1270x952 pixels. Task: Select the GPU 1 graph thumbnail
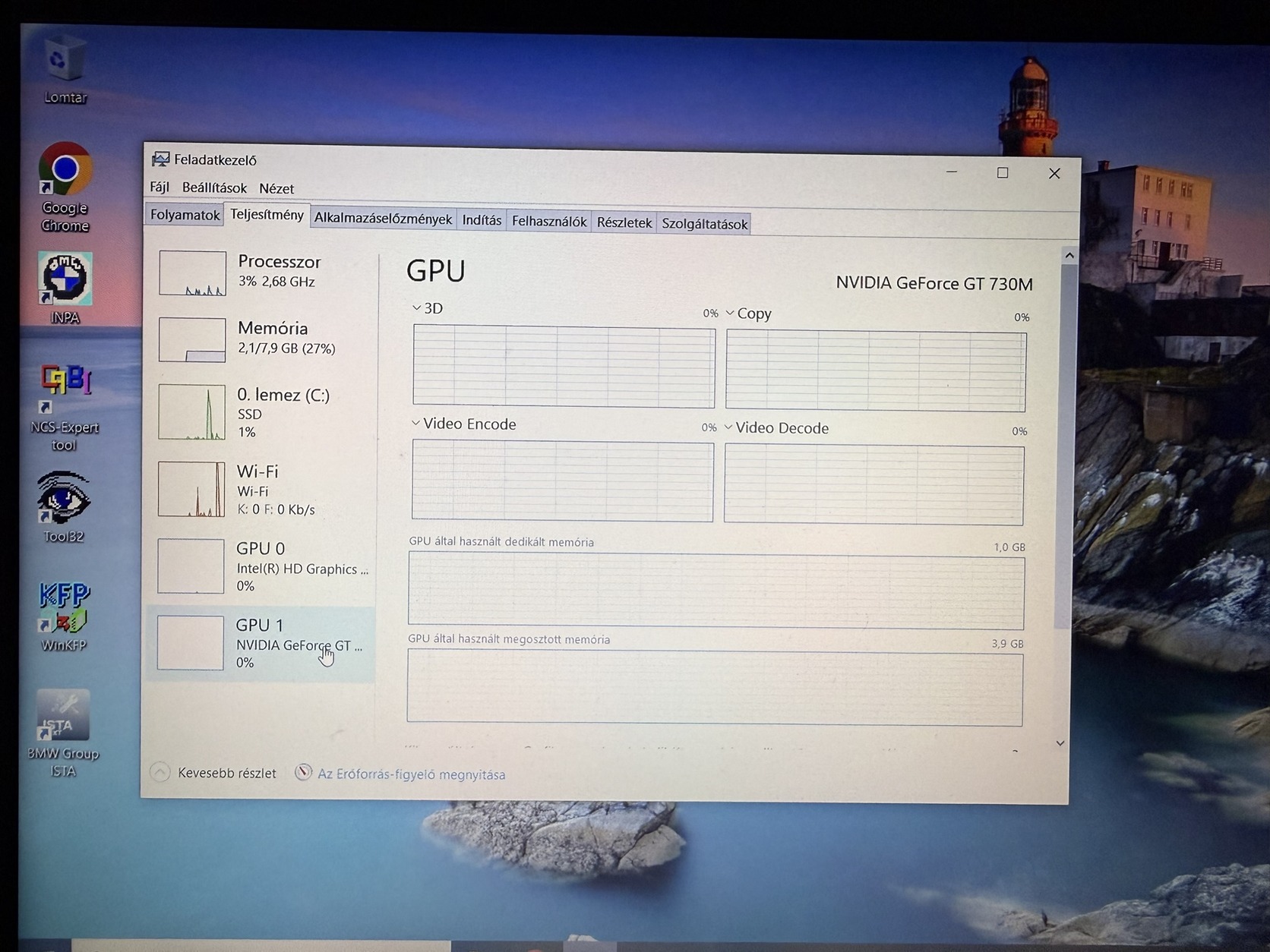[190, 642]
